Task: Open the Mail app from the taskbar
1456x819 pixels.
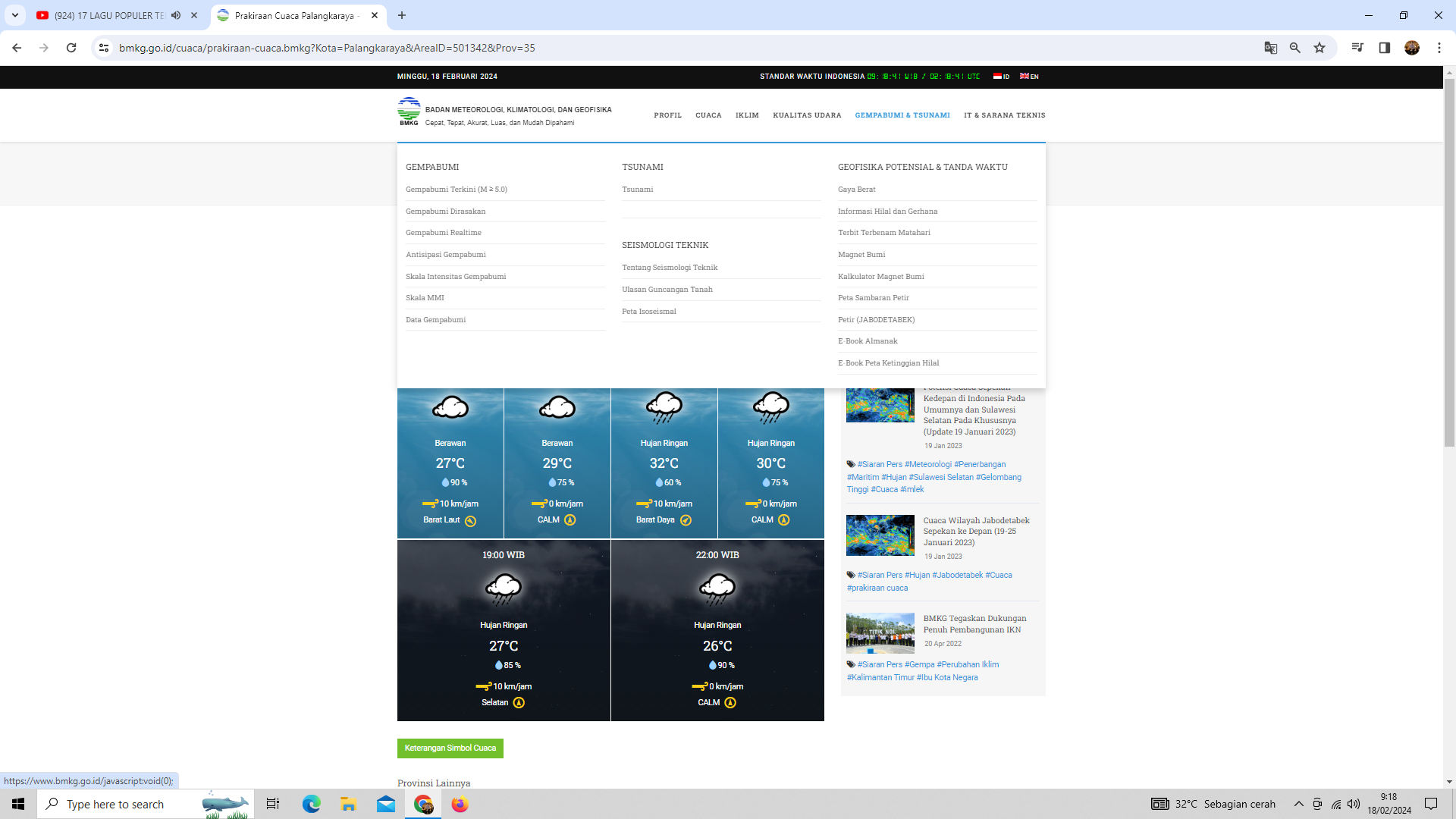Action: click(x=386, y=804)
